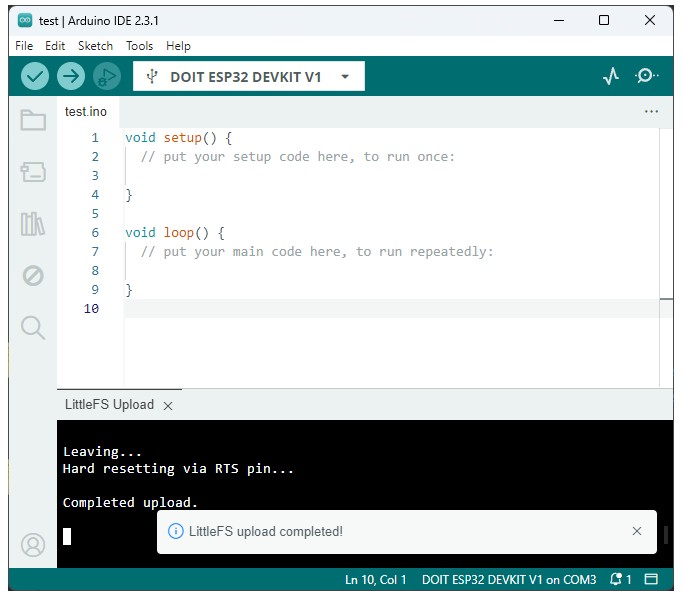Select the test.ino editor tab
The height and width of the screenshot is (601, 684).
(x=86, y=112)
